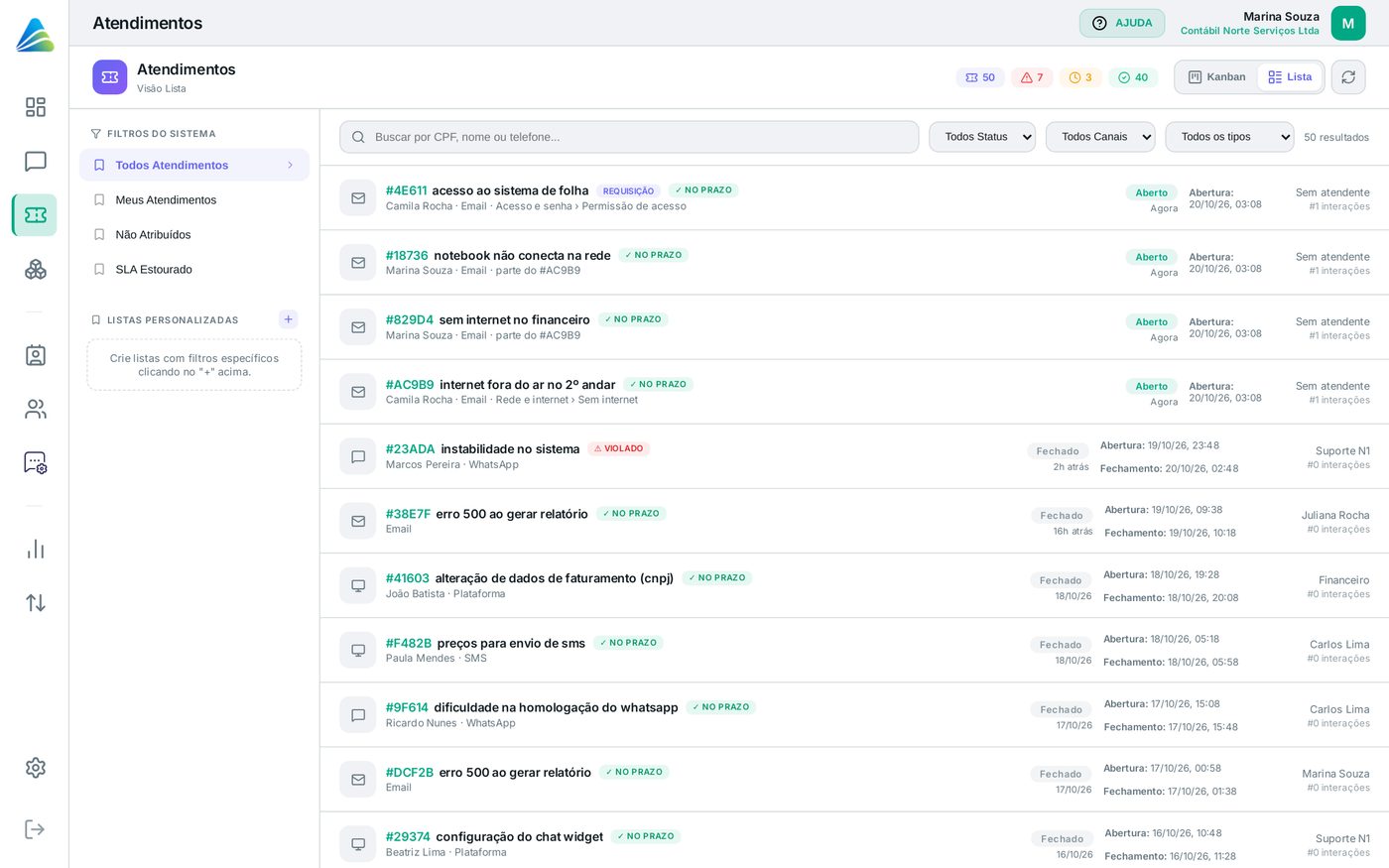Image resolution: width=1389 pixels, height=868 pixels.
Task: Click the user avatar M
Action: pos(1348,24)
